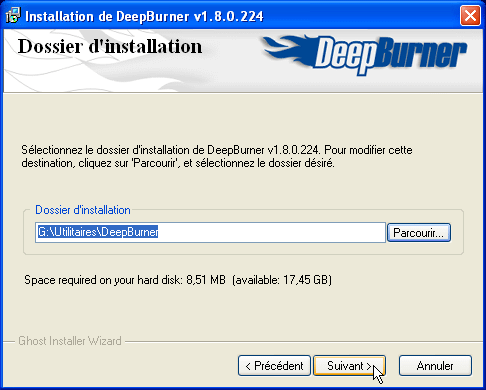Image resolution: width=486 pixels, height=390 pixels.
Task: Click the bold 'Dossier d'installation' page heading
Action: pyautogui.click(x=110, y=46)
